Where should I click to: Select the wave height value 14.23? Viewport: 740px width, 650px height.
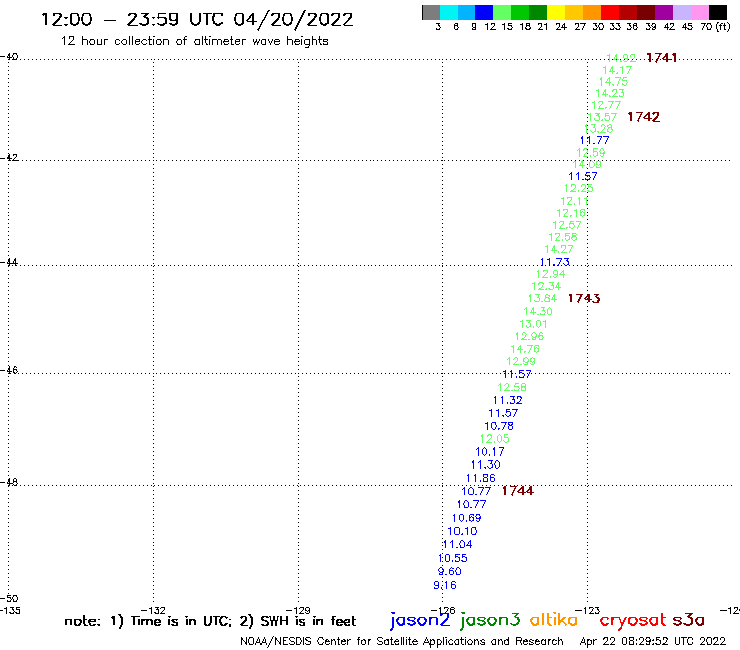pos(610,93)
